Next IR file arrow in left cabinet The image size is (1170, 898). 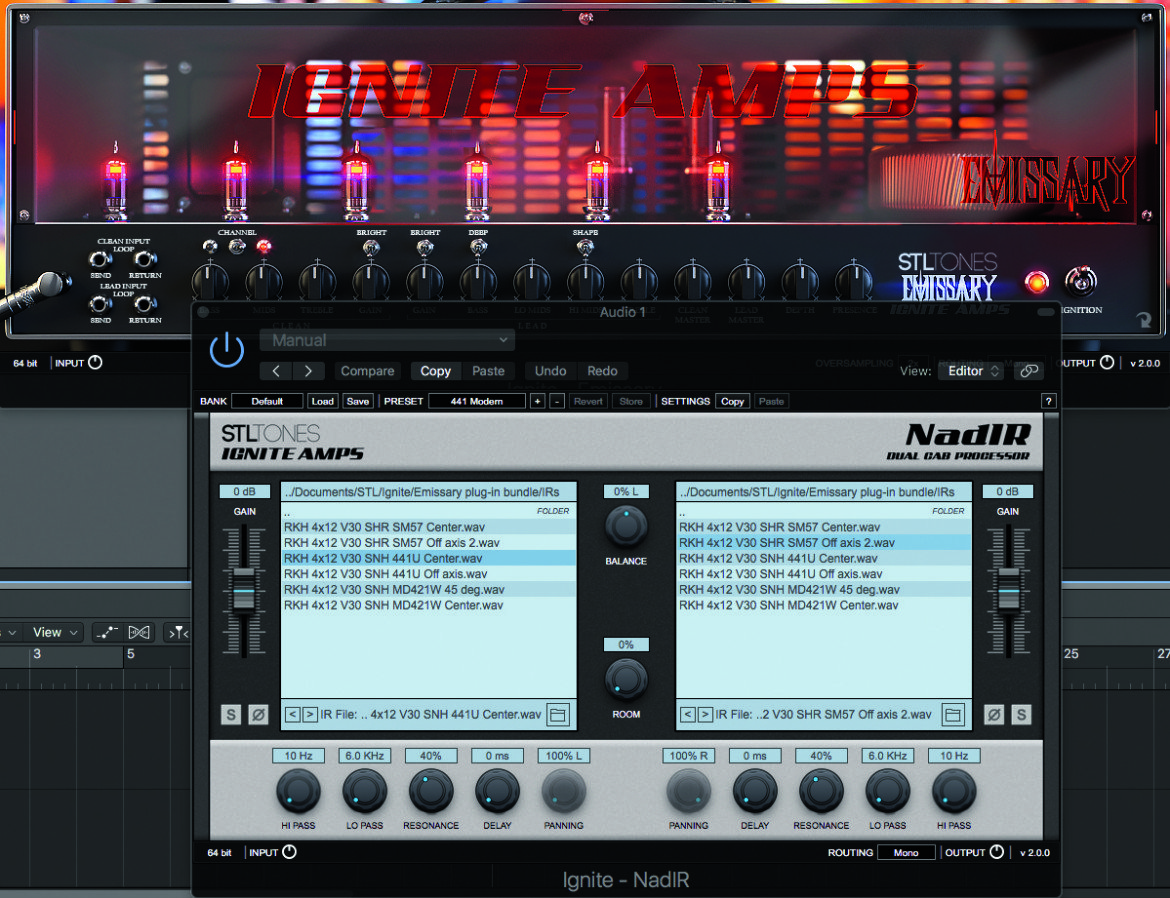pyautogui.click(x=310, y=714)
